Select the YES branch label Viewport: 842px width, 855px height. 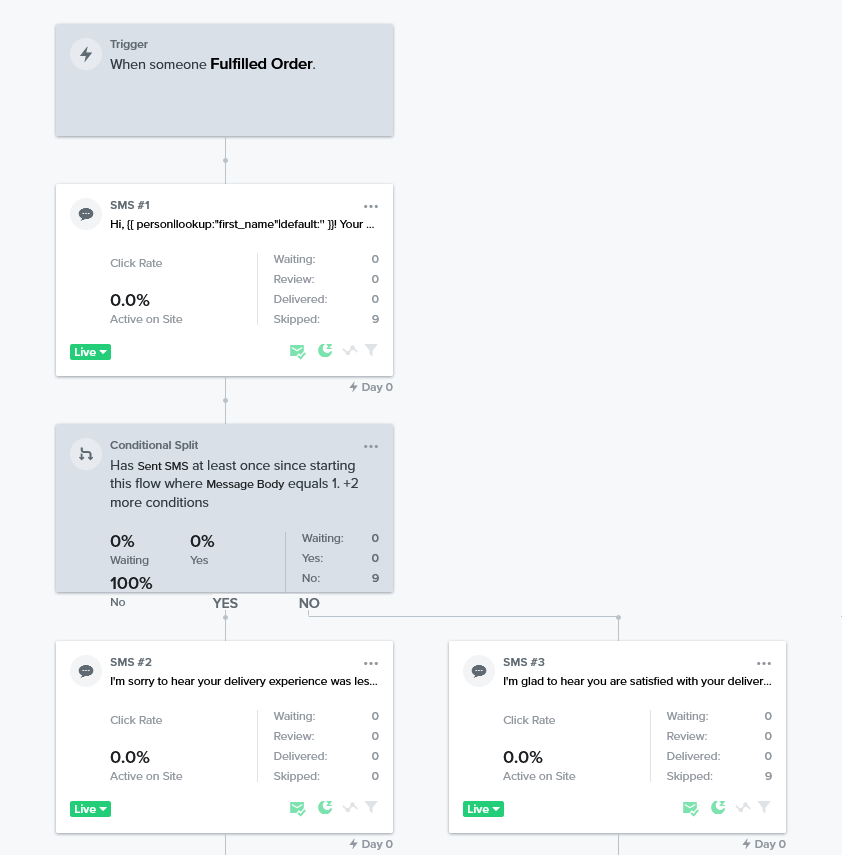[225, 603]
